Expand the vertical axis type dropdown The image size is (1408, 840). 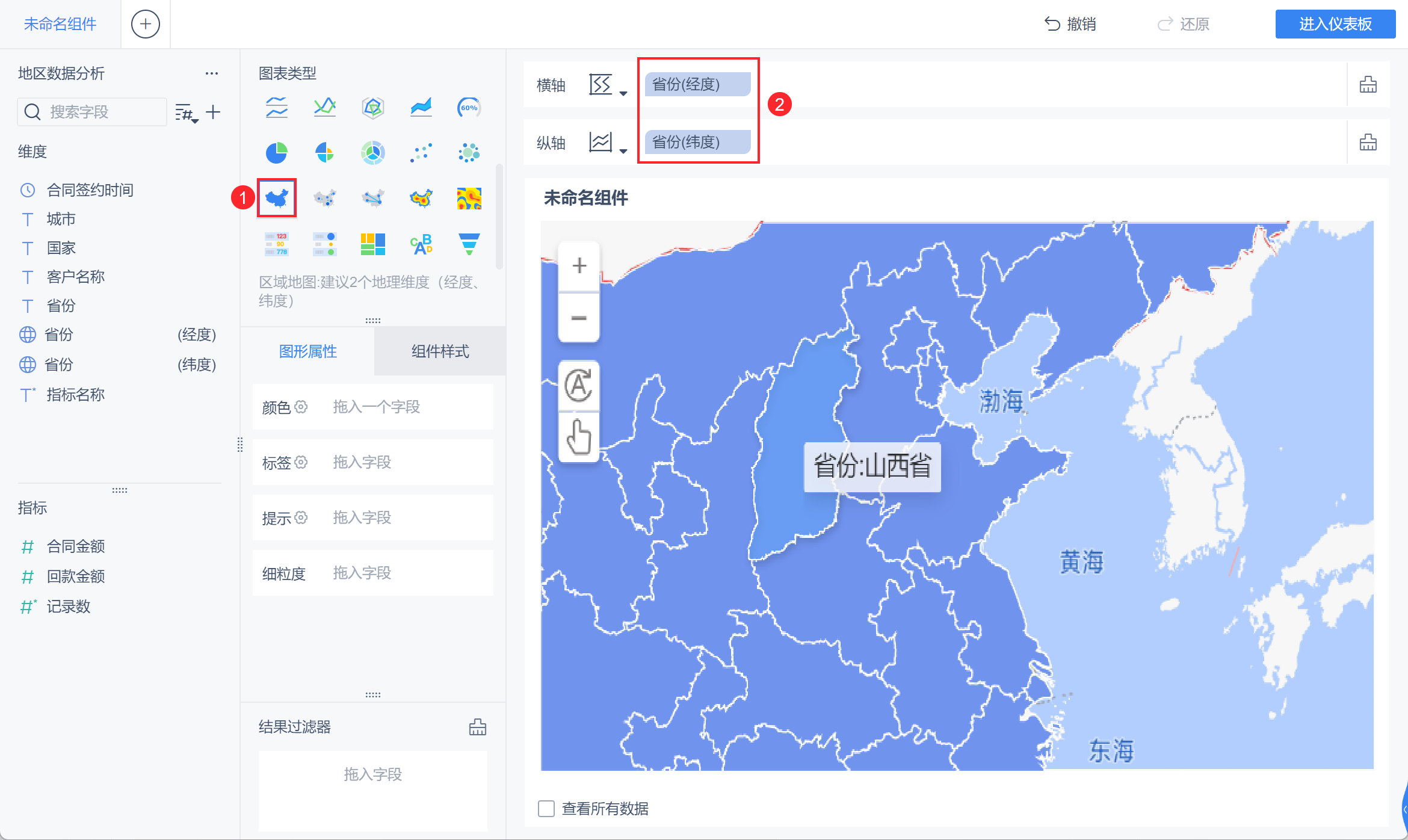coord(608,143)
